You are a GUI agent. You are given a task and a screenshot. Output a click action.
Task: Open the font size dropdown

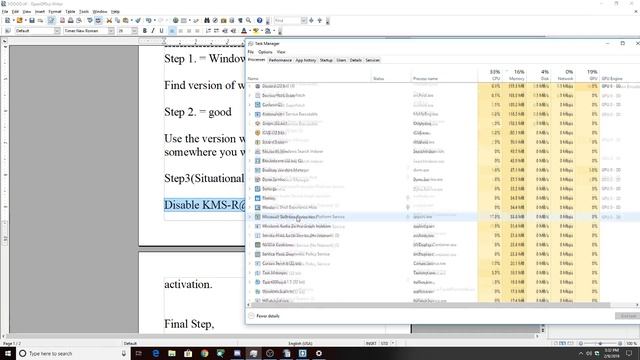tap(134, 31)
